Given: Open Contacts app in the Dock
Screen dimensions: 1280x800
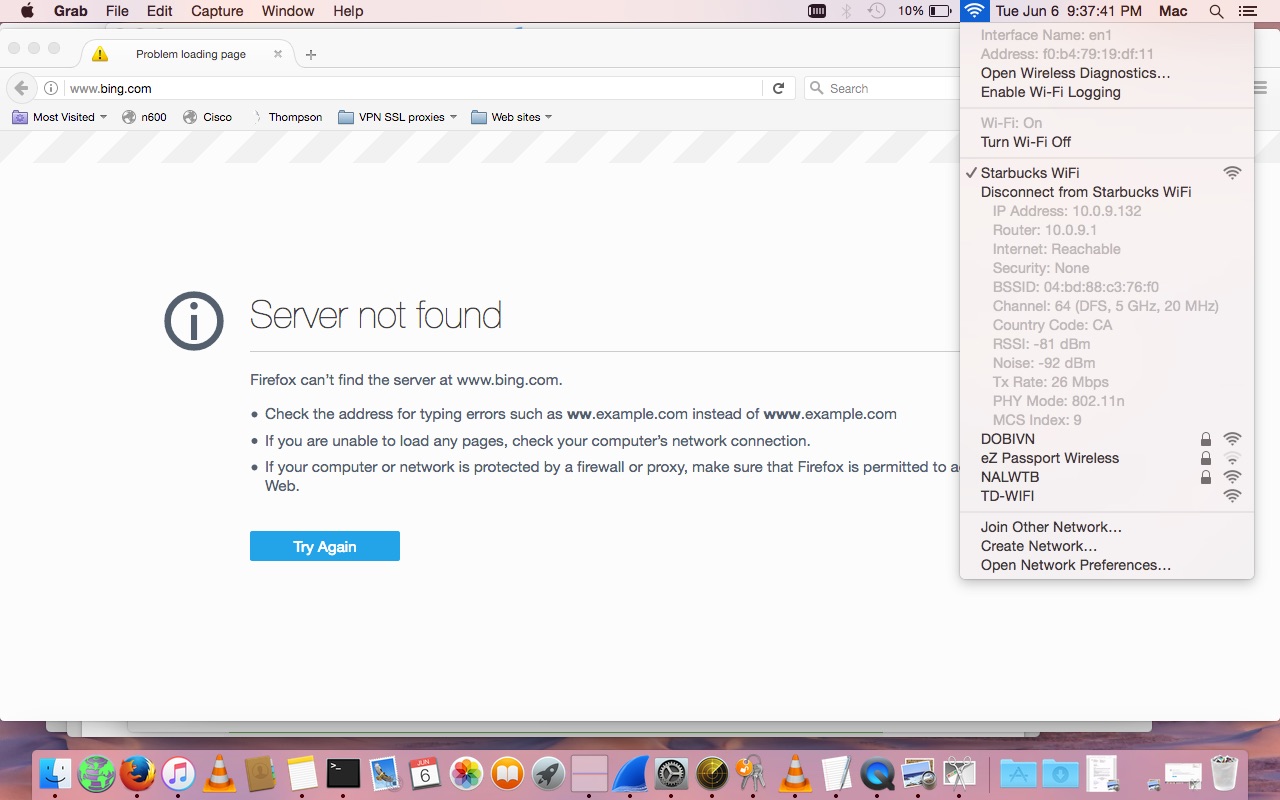Looking at the screenshot, I should [260, 773].
